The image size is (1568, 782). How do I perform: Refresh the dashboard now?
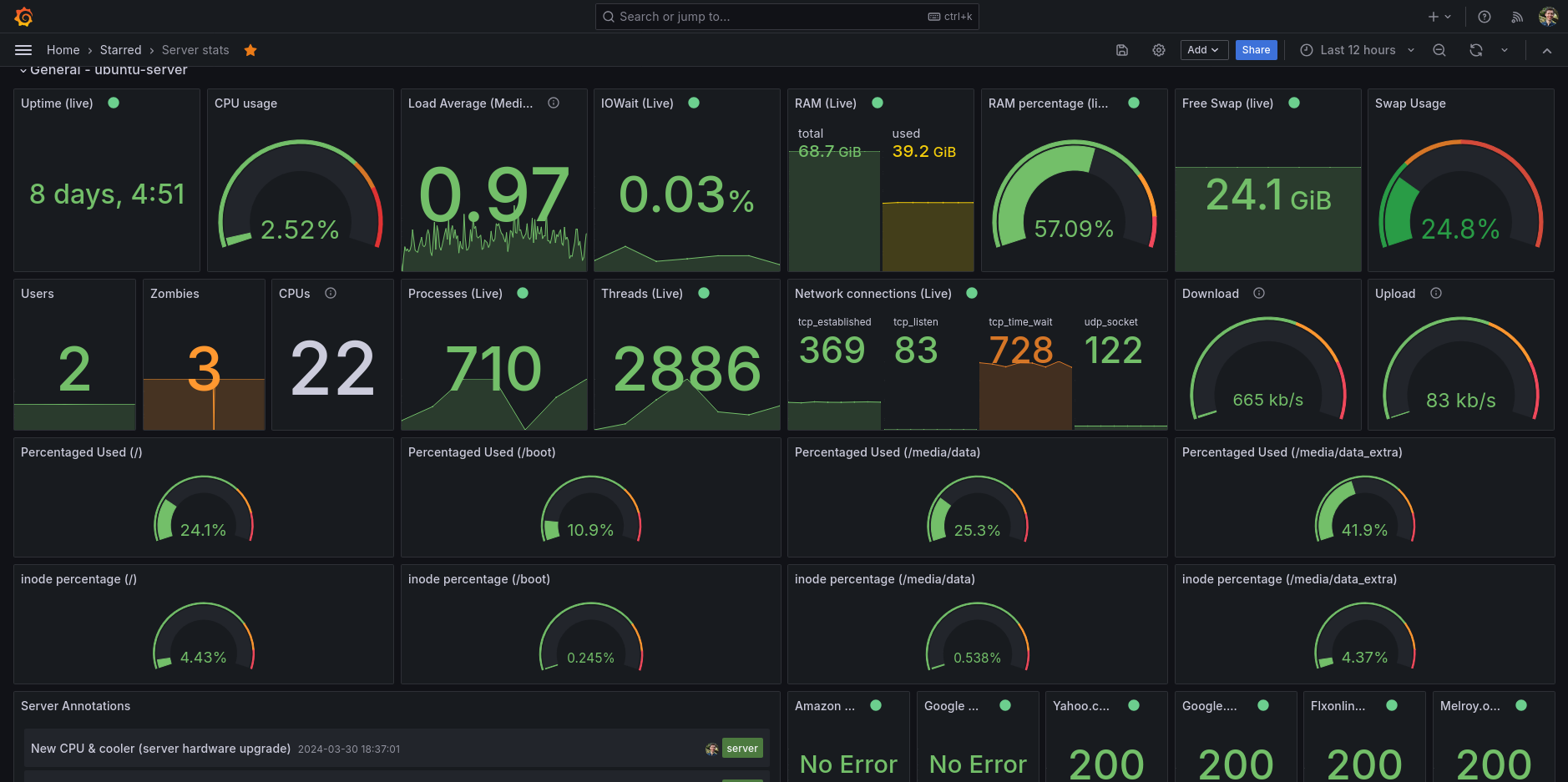coord(1476,50)
